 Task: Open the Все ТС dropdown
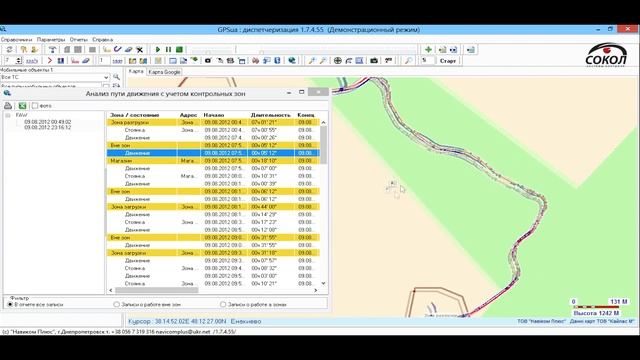106,77
